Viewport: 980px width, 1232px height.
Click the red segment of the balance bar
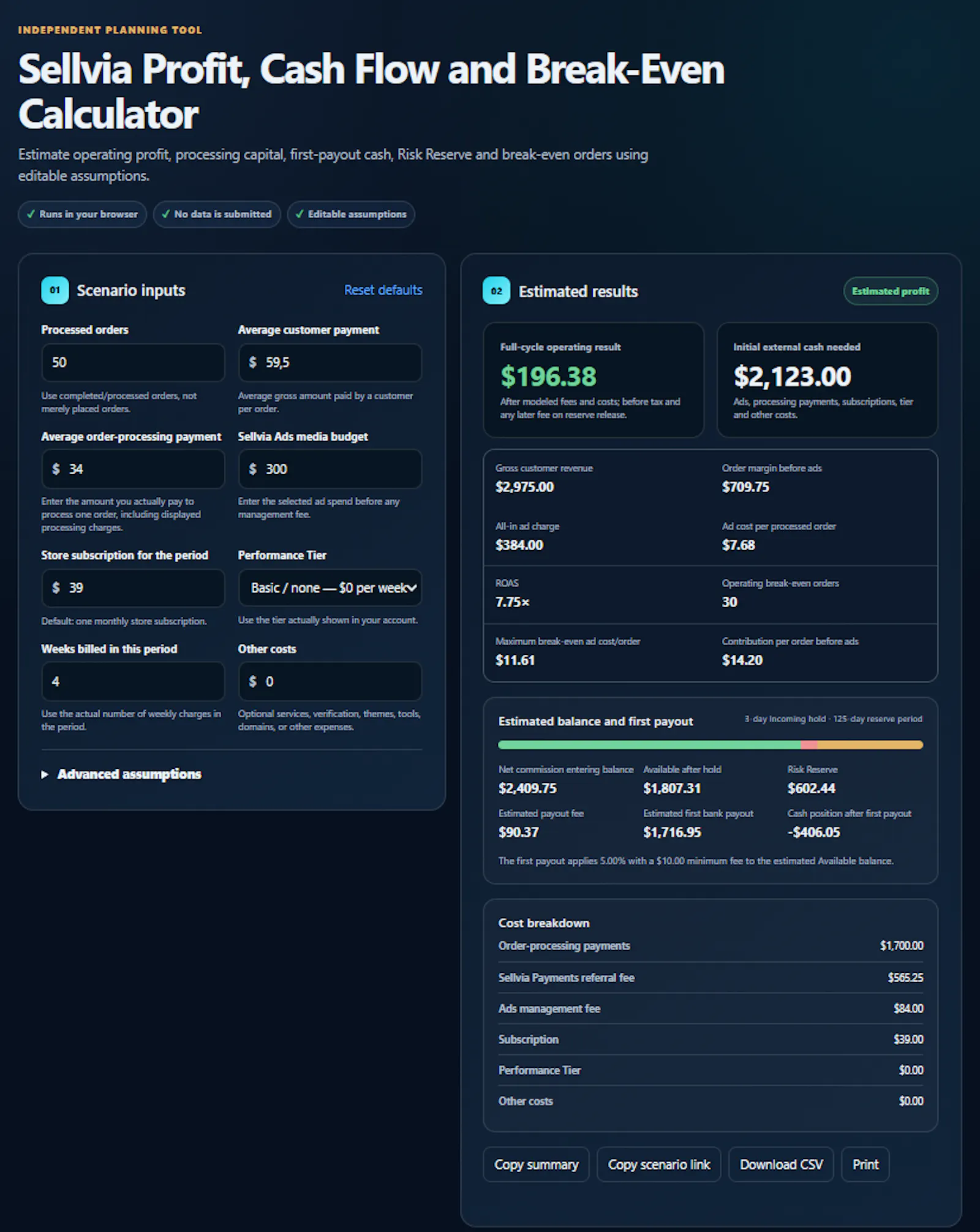[809, 745]
